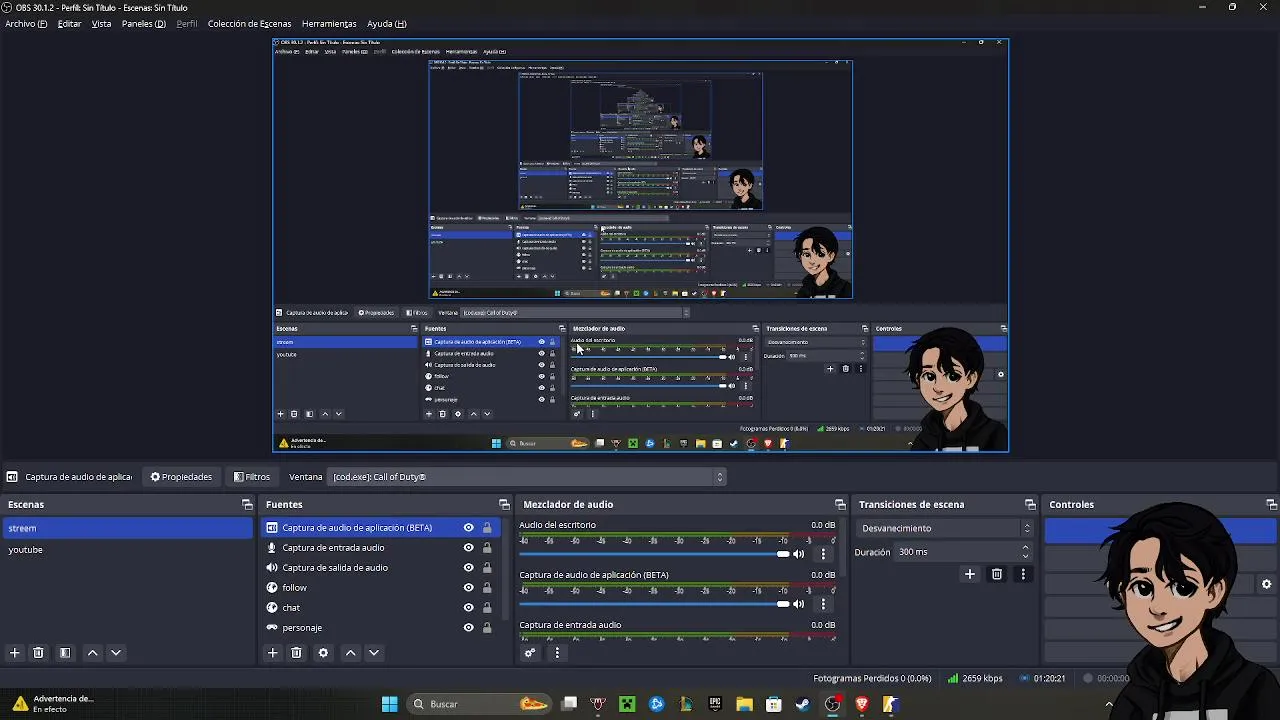The width and height of the screenshot is (1280, 720).
Task: Add a new scene in Escenas panel
Action: [x=15, y=653]
